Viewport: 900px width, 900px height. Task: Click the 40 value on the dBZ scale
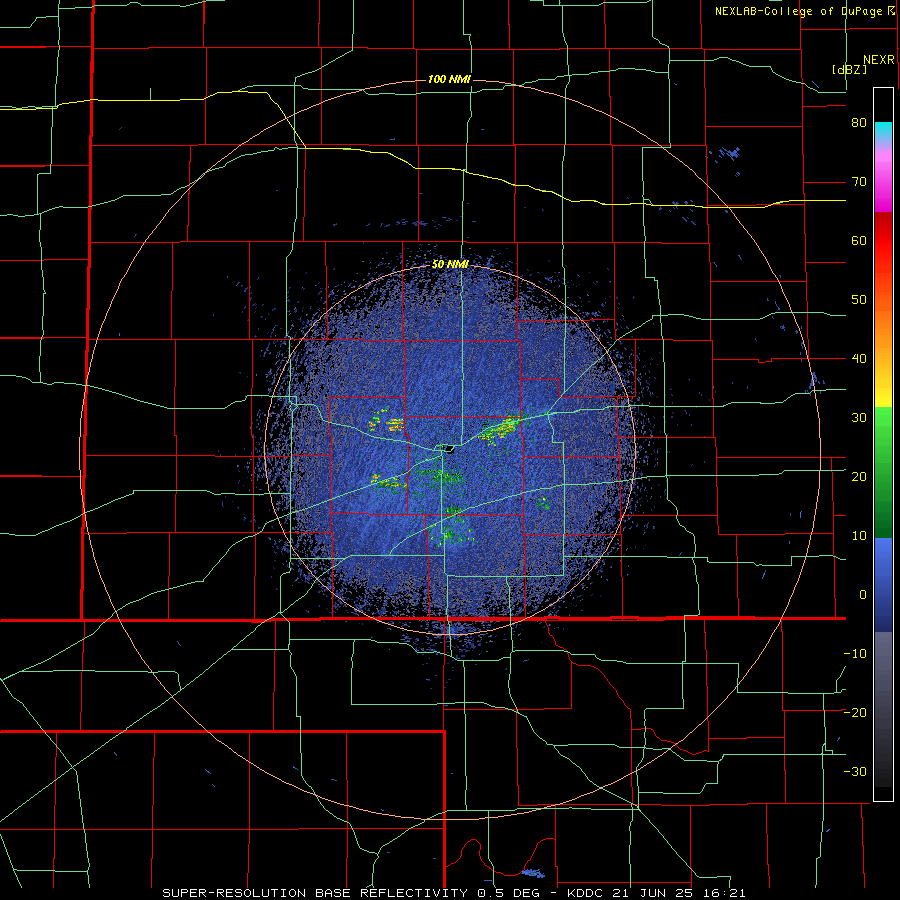859,359
